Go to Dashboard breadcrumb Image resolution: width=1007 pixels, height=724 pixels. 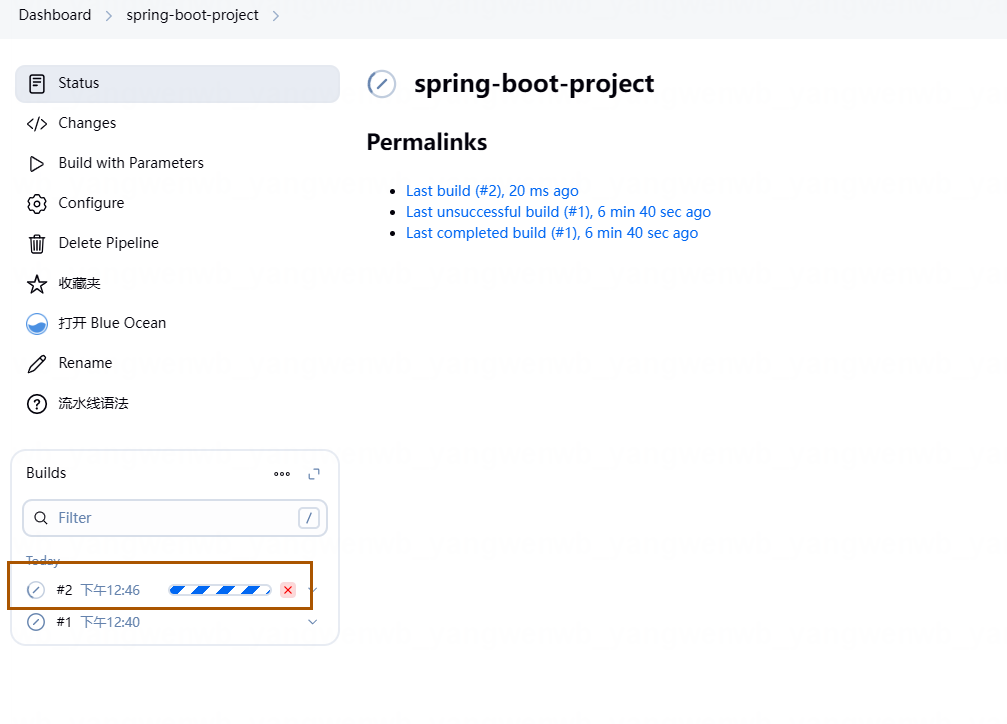(55, 15)
